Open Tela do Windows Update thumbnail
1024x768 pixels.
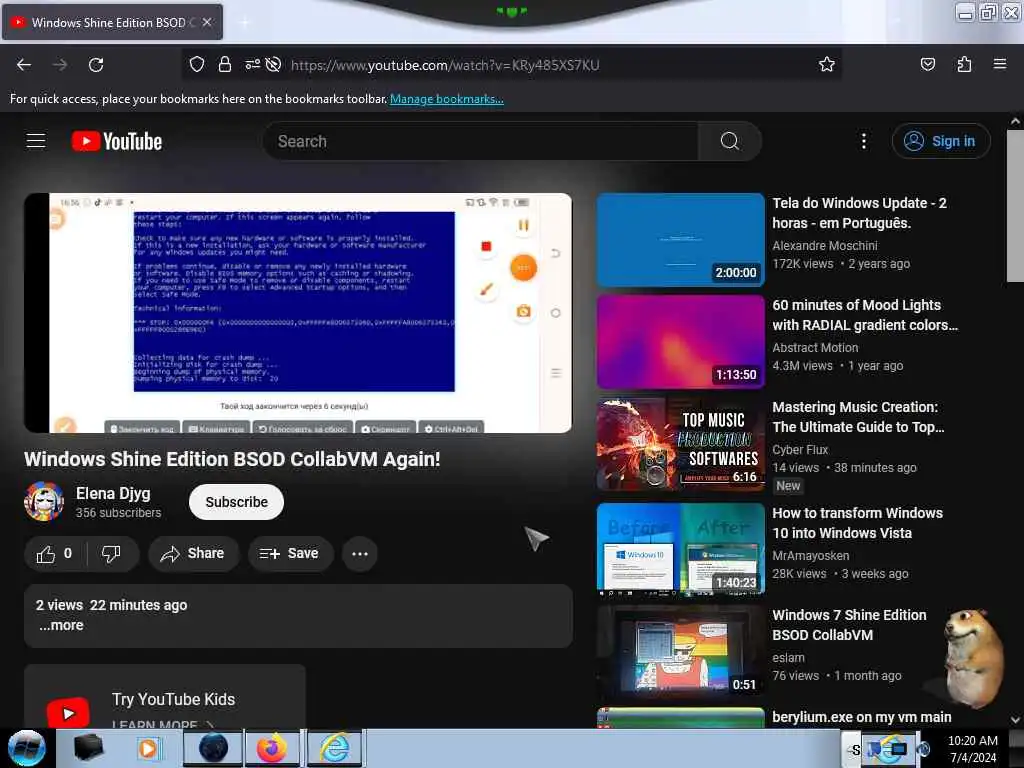coord(680,240)
